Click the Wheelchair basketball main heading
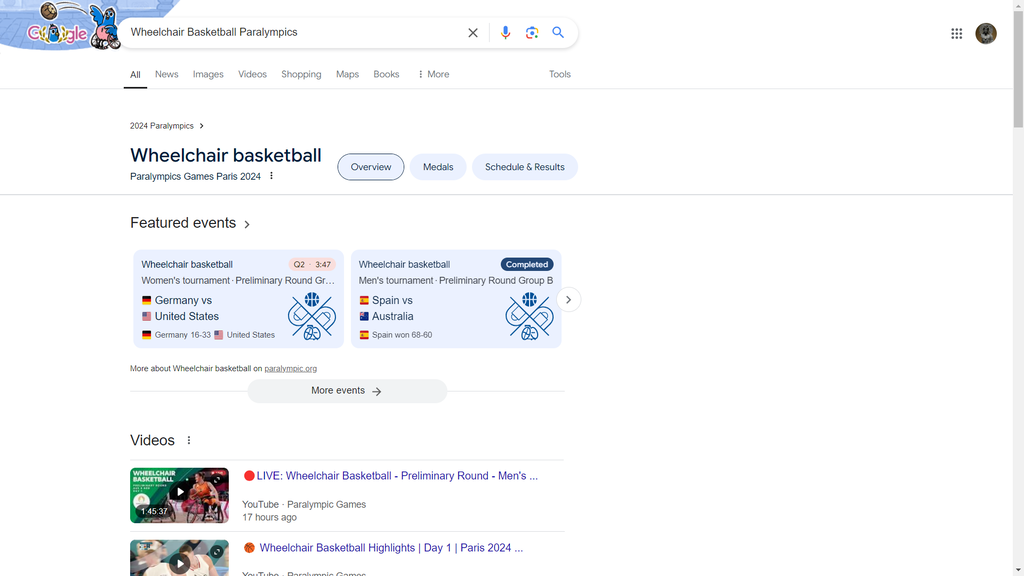The image size is (1024, 576). pyautogui.click(x=226, y=155)
